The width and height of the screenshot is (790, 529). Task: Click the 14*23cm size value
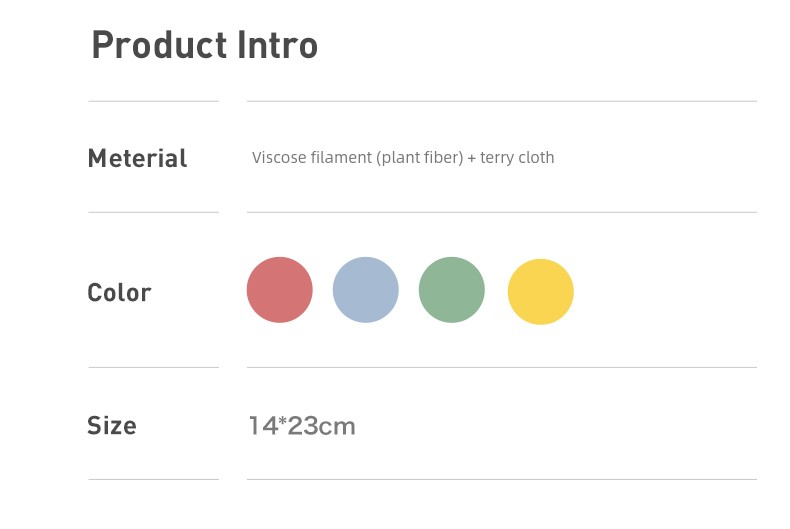(x=302, y=426)
